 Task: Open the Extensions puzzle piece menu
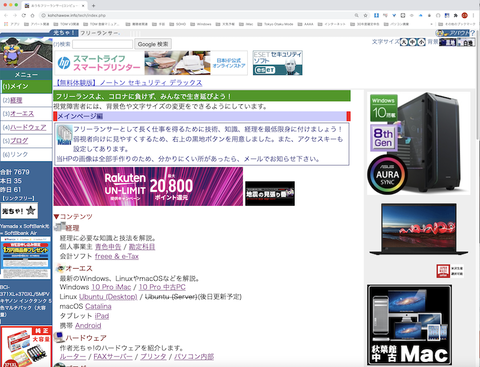point(455,15)
